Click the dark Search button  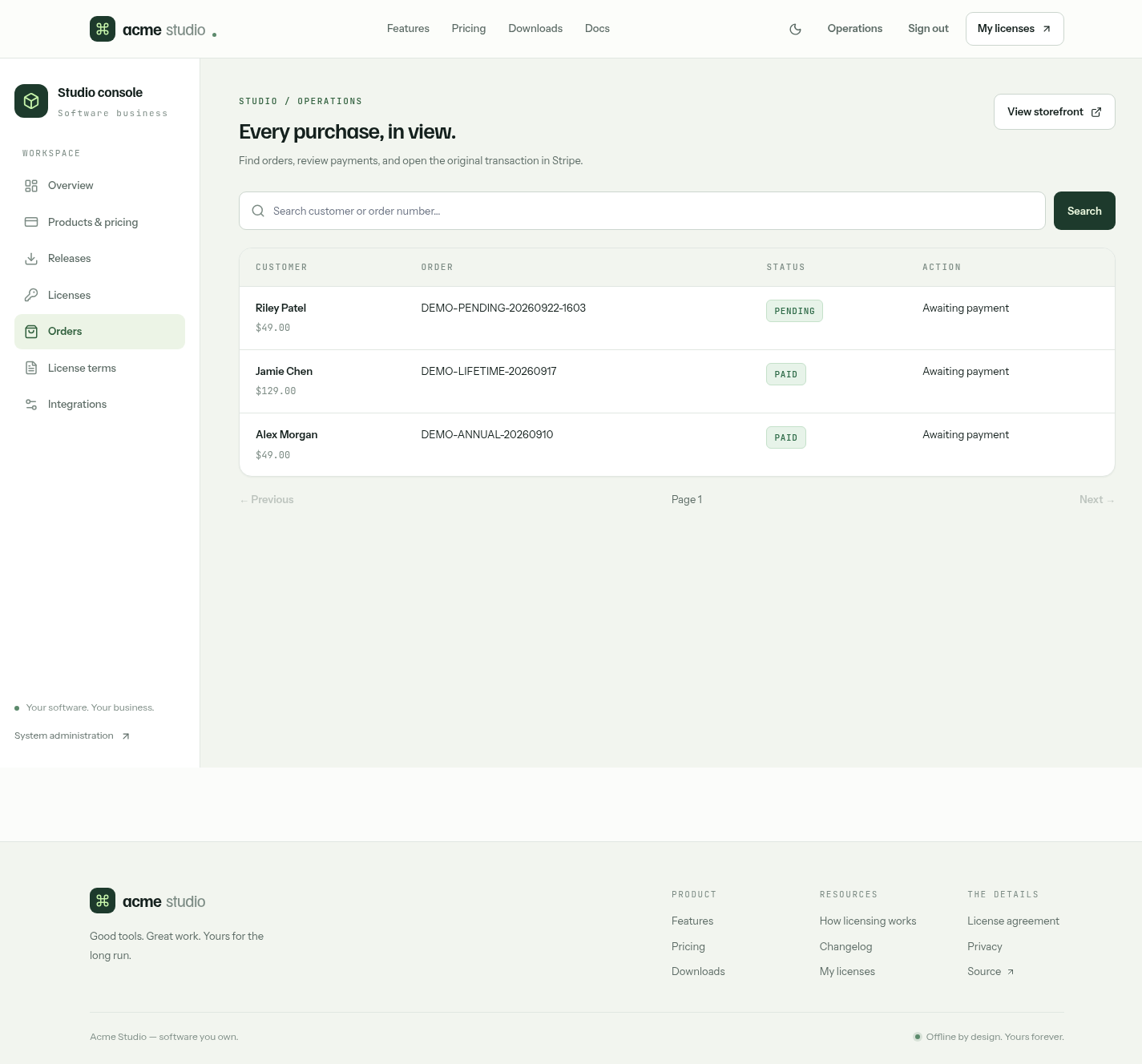click(x=1084, y=211)
